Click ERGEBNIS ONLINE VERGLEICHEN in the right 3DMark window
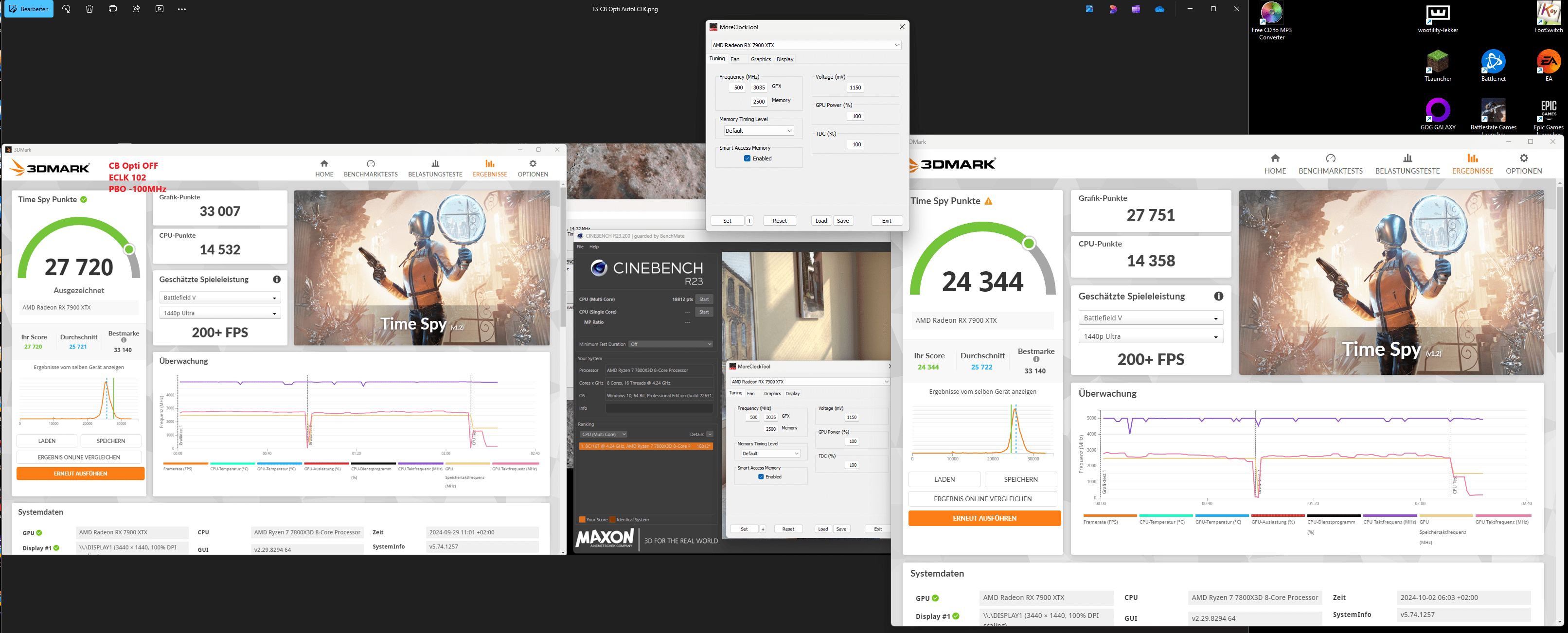Viewport: 1568px width, 633px height. (x=982, y=499)
